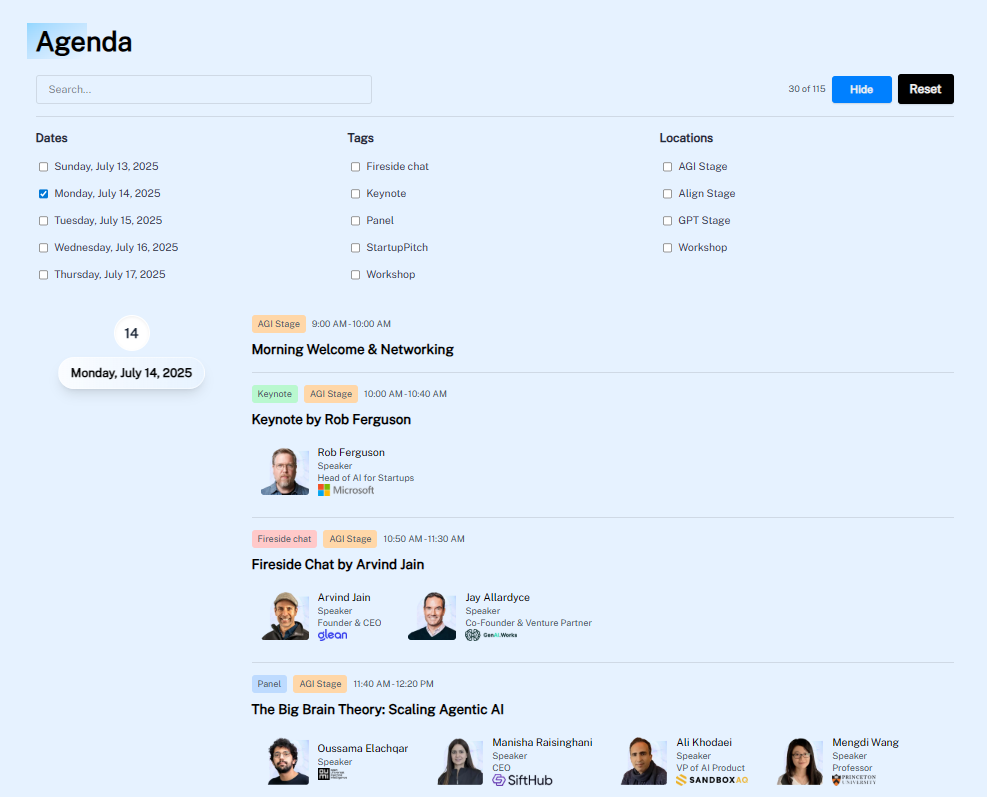Viewport: 987px width, 797px height.
Task: Open the Keynote by Rob Ferguson session title
Action: tap(331, 420)
